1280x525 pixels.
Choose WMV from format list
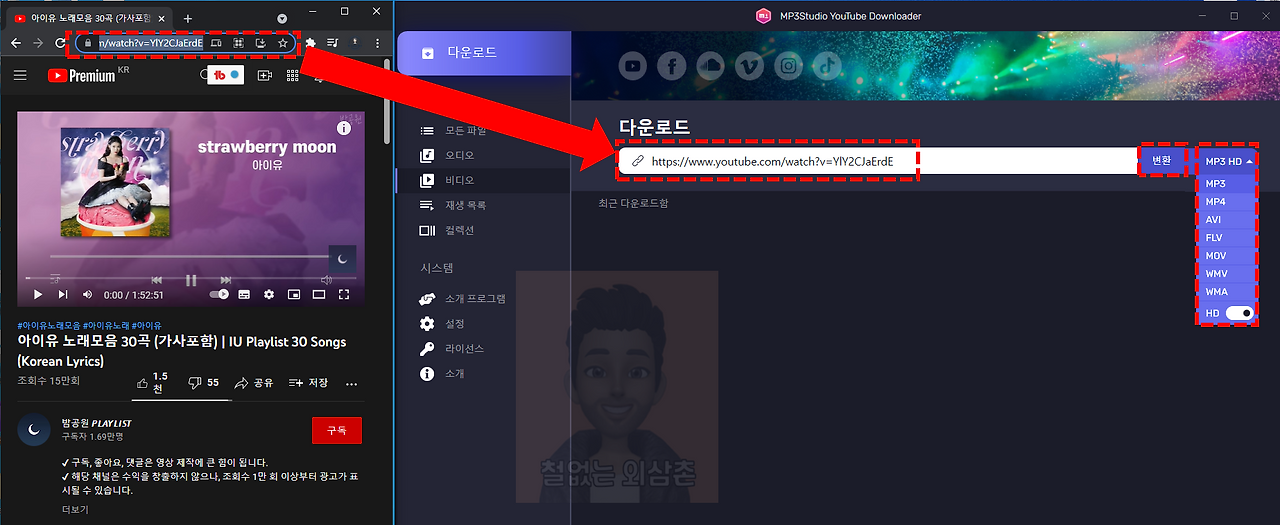[1228, 274]
